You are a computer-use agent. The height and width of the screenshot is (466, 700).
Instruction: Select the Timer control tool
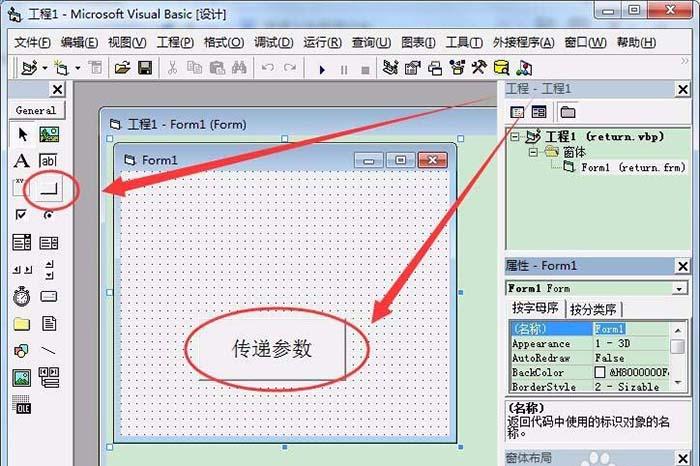click(21, 296)
